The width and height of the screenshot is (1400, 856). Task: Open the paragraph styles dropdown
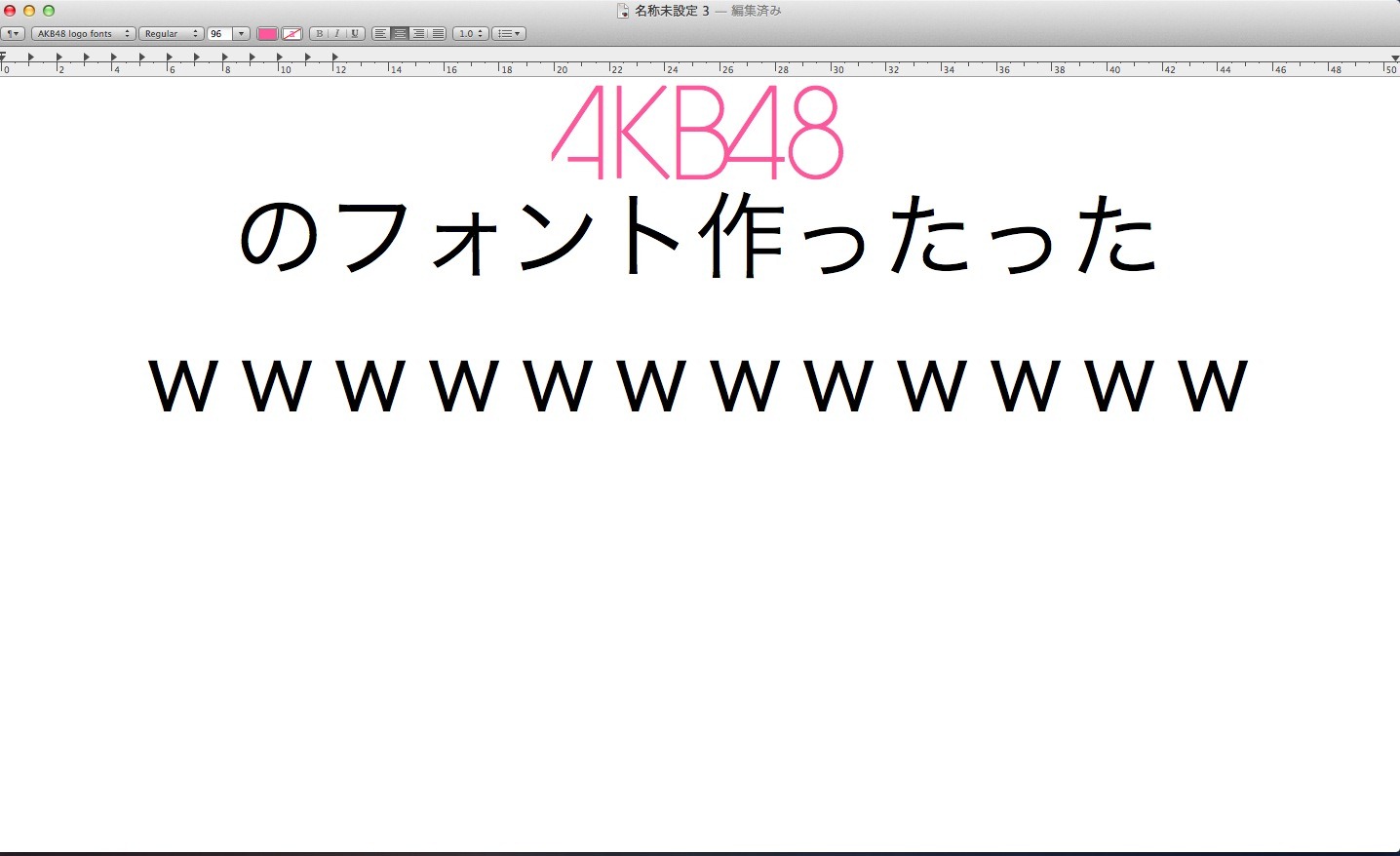(x=13, y=33)
